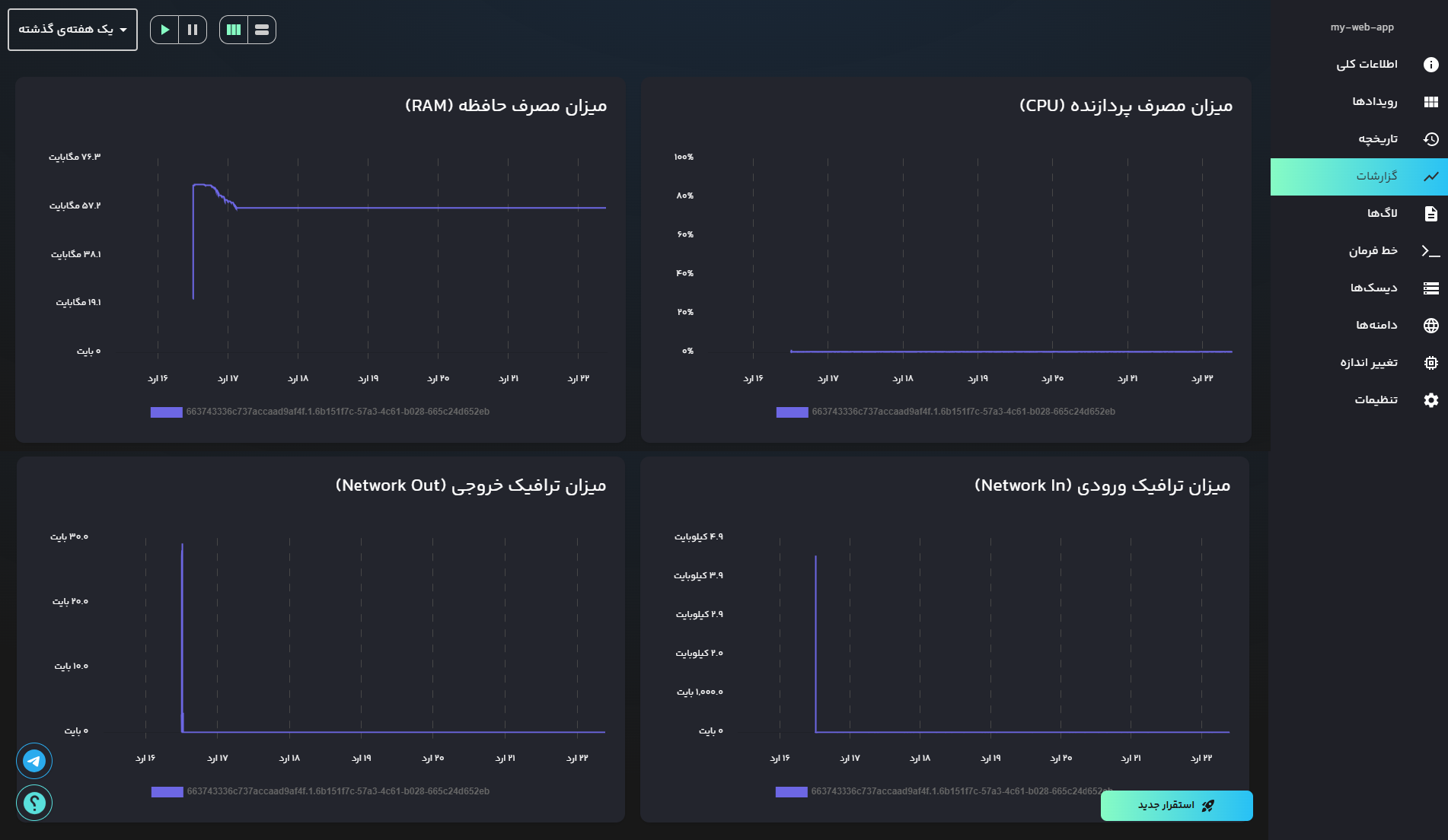Click the pause button in toolbar
Image resolution: width=1448 pixels, height=840 pixels.
(193, 30)
